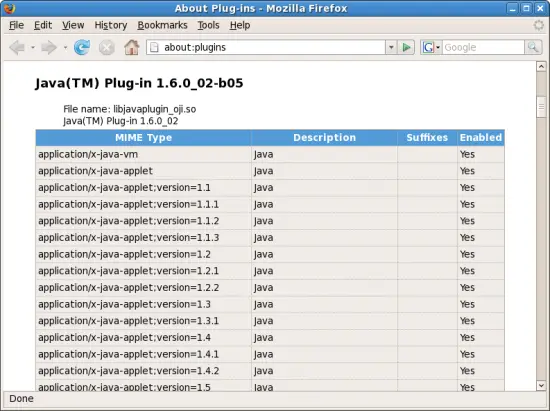Select the application/x-java-applet cell without version
Image resolution: width=550 pixels, height=411 pixels.
tap(143, 171)
